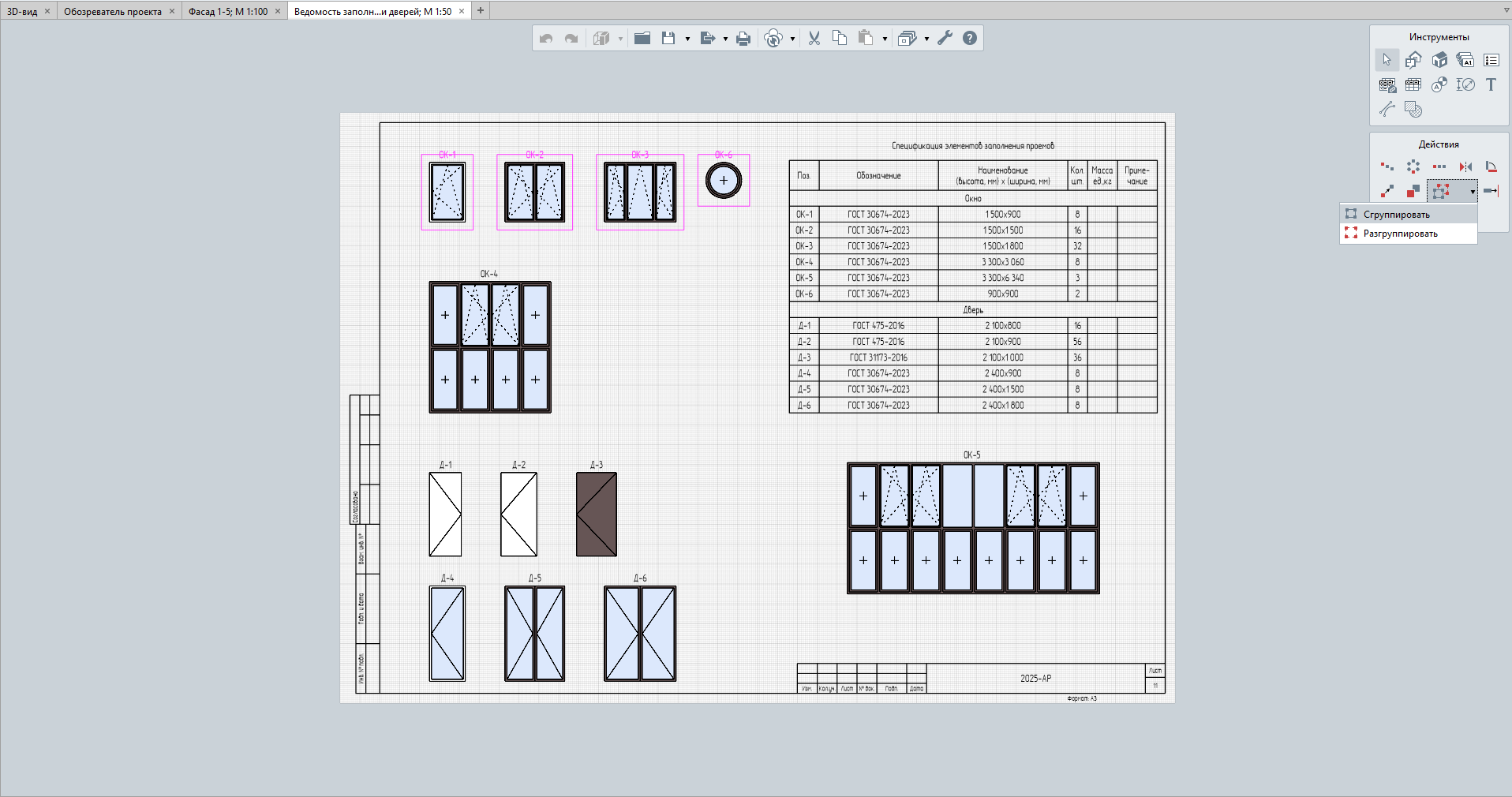
Task: Click the Undo arrow in the toolbar
Action: [546, 38]
